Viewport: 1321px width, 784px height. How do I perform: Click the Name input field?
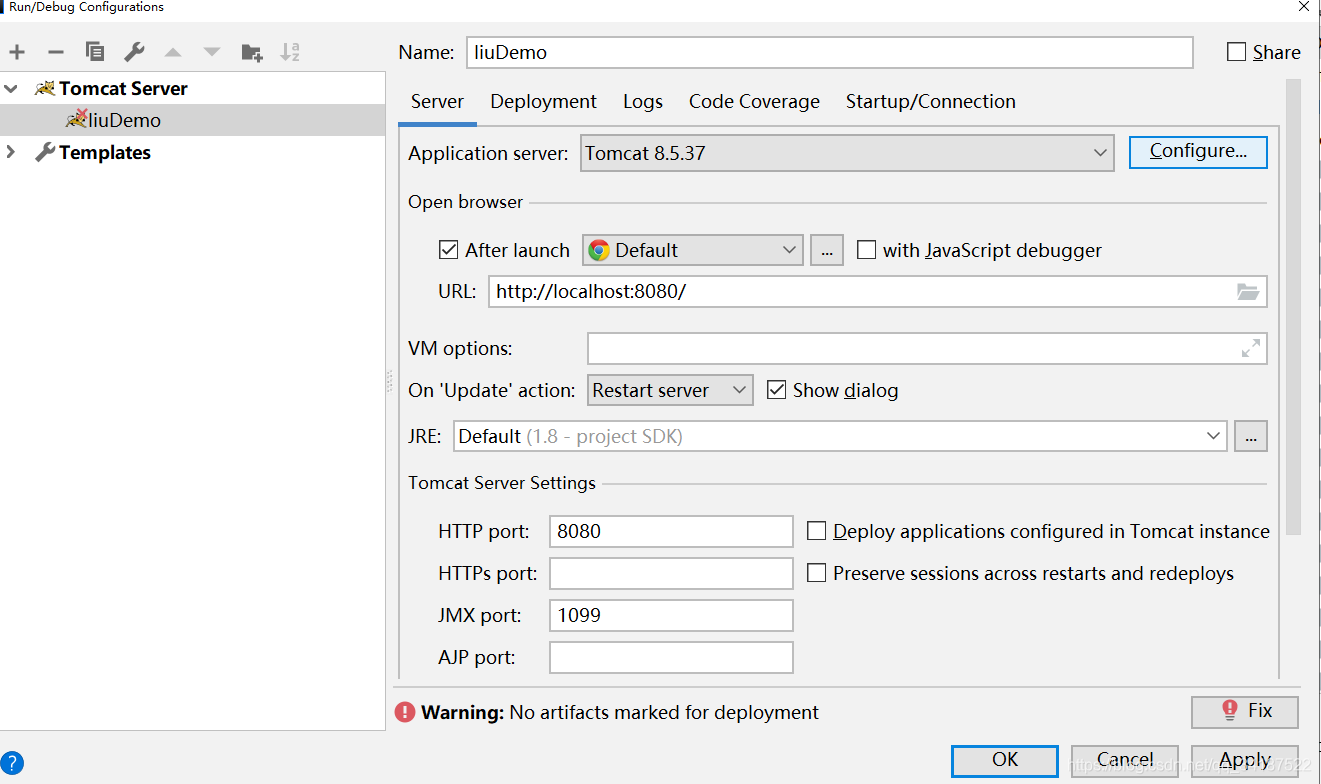pyautogui.click(x=830, y=52)
